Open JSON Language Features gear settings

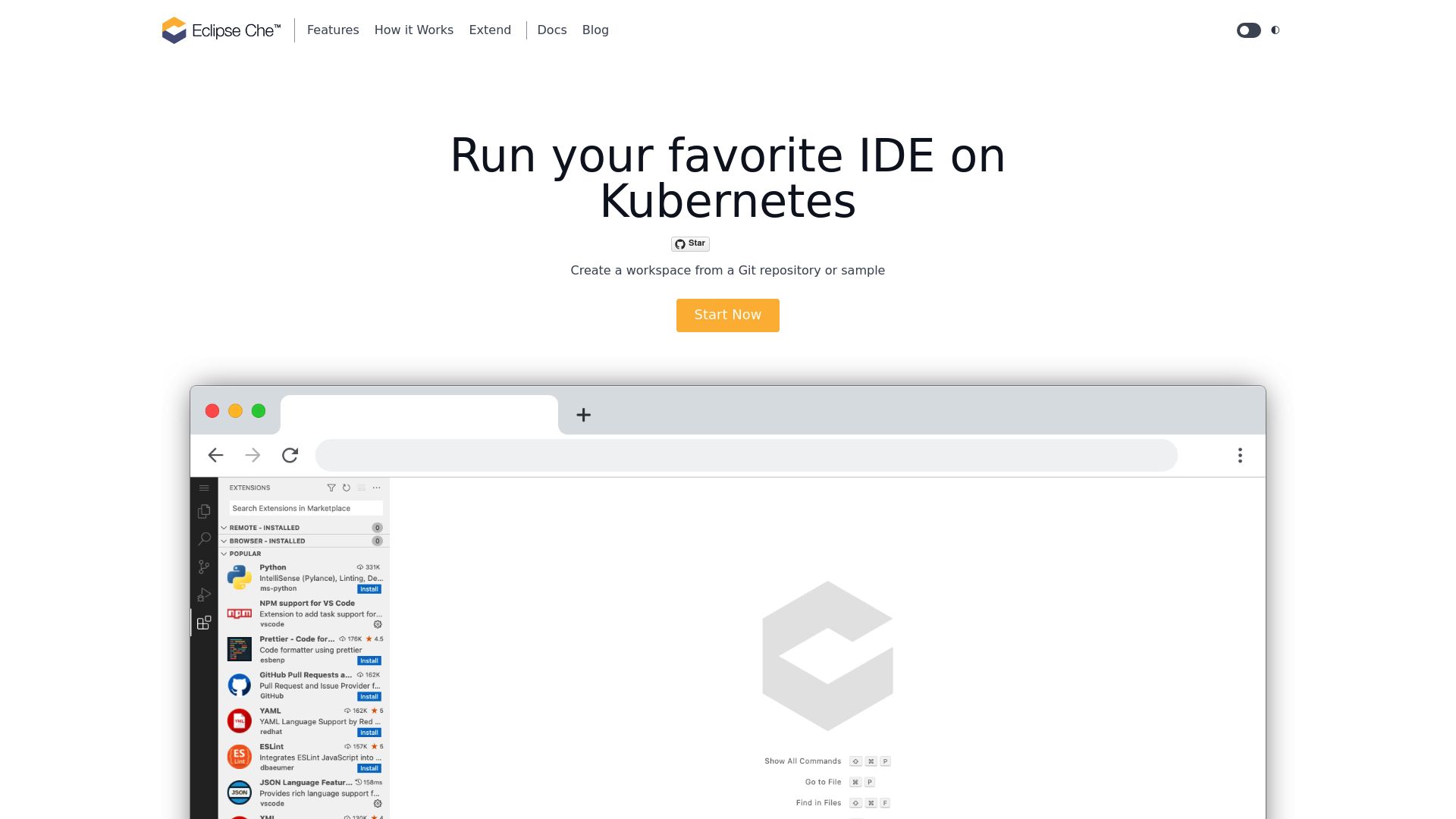click(x=378, y=804)
